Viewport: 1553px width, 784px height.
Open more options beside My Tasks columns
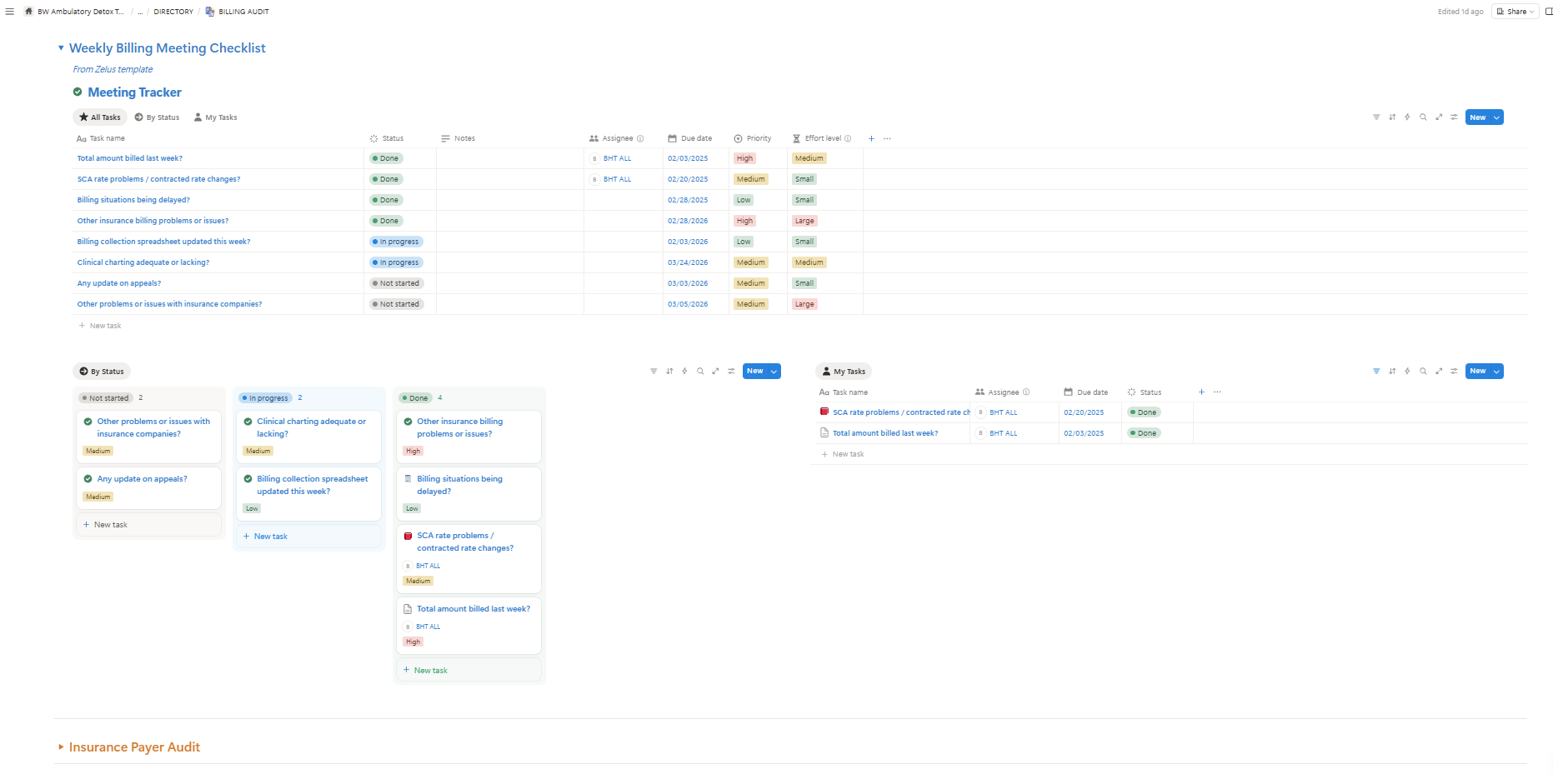click(1217, 392)
